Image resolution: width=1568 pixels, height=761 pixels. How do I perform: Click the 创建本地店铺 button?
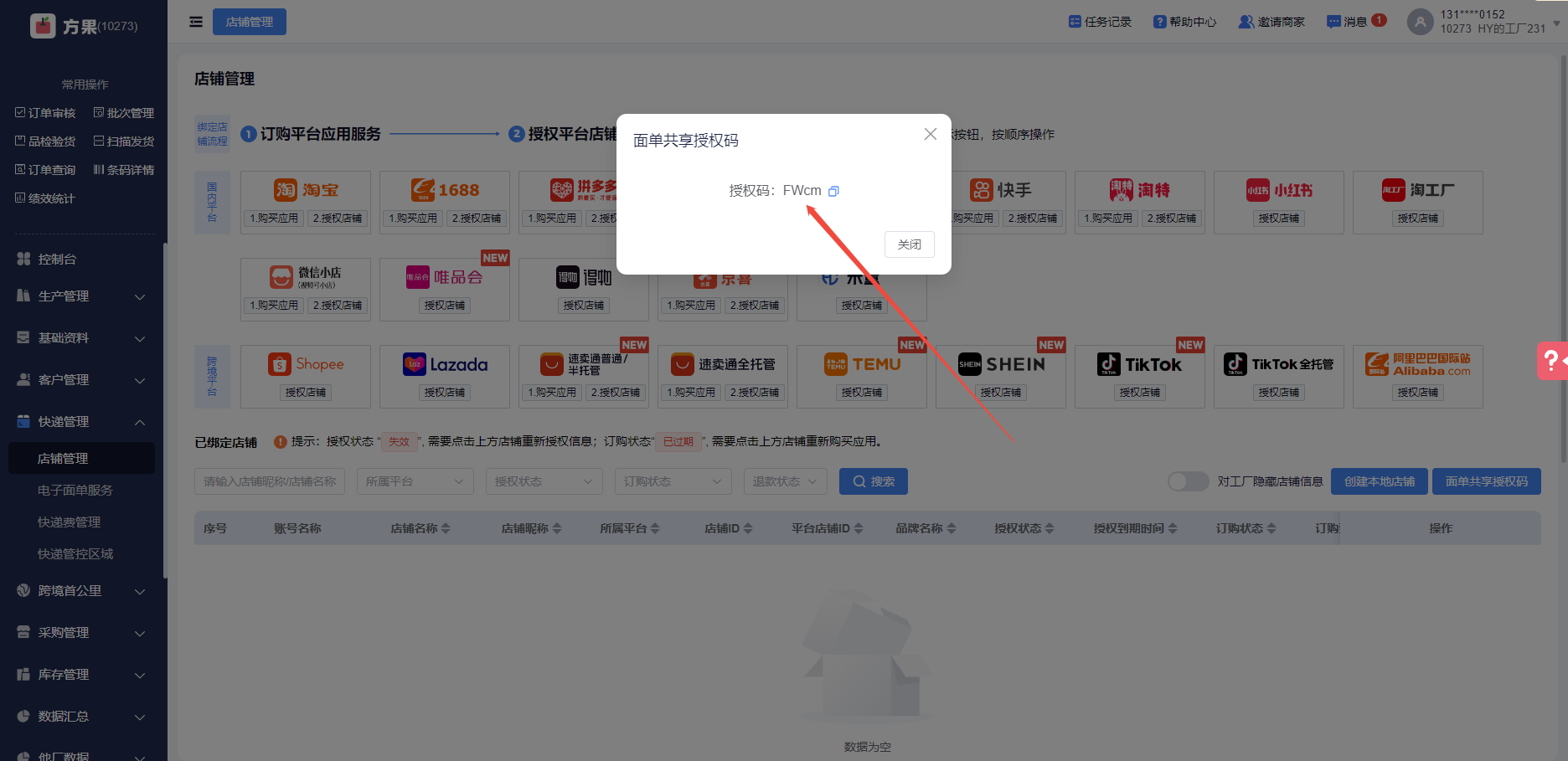1380,481
